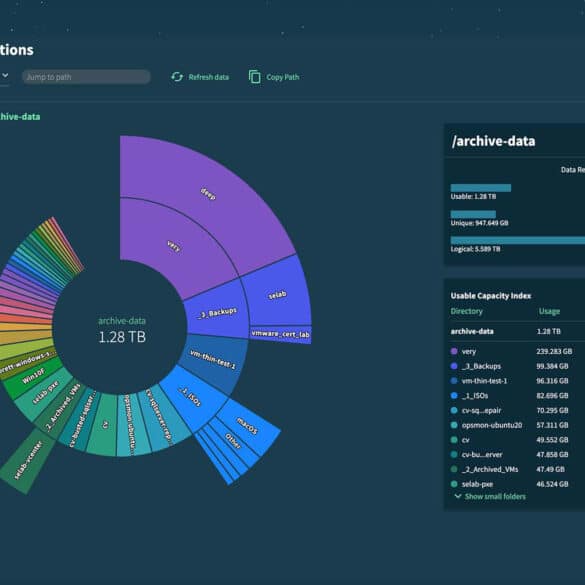The height and width of the screenshot is (585, 585).
Task: Click the 99.384 GB usage value
Action: coord(552,366)
